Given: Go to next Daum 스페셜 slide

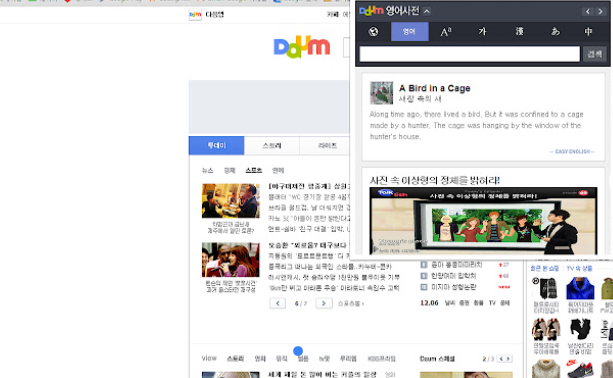Looking at the screenshot, I should (508, 358).
